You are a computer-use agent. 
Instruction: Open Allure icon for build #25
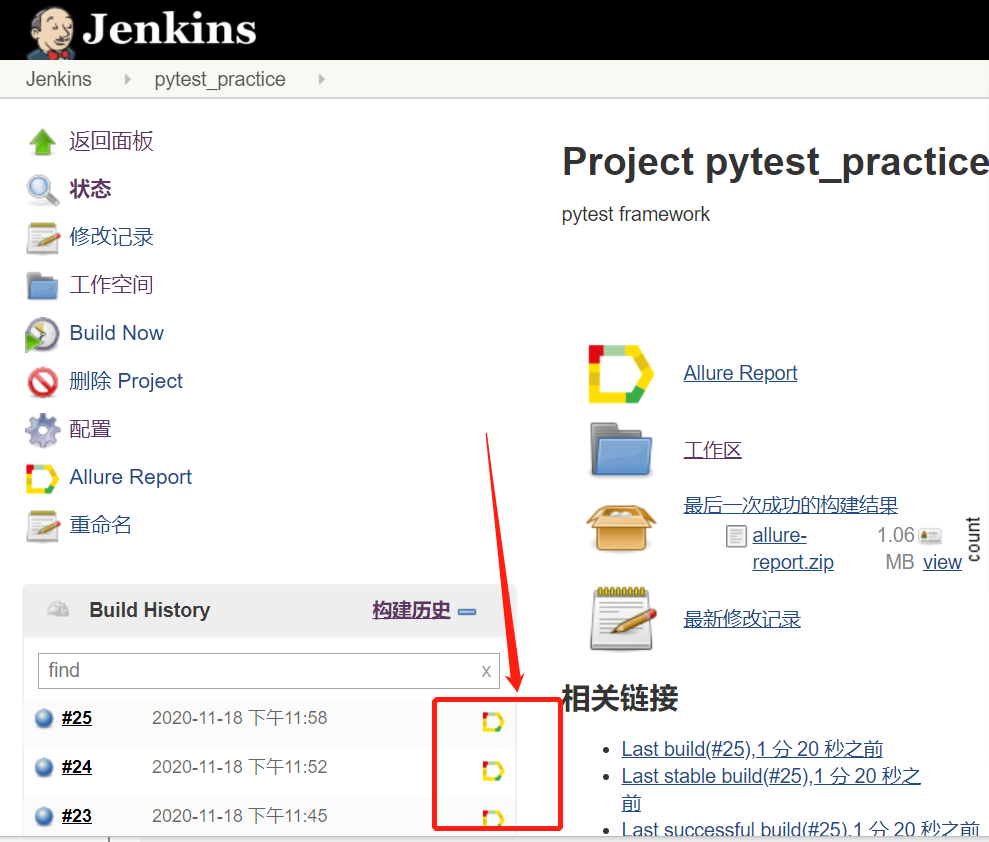(x=493, y=722)
